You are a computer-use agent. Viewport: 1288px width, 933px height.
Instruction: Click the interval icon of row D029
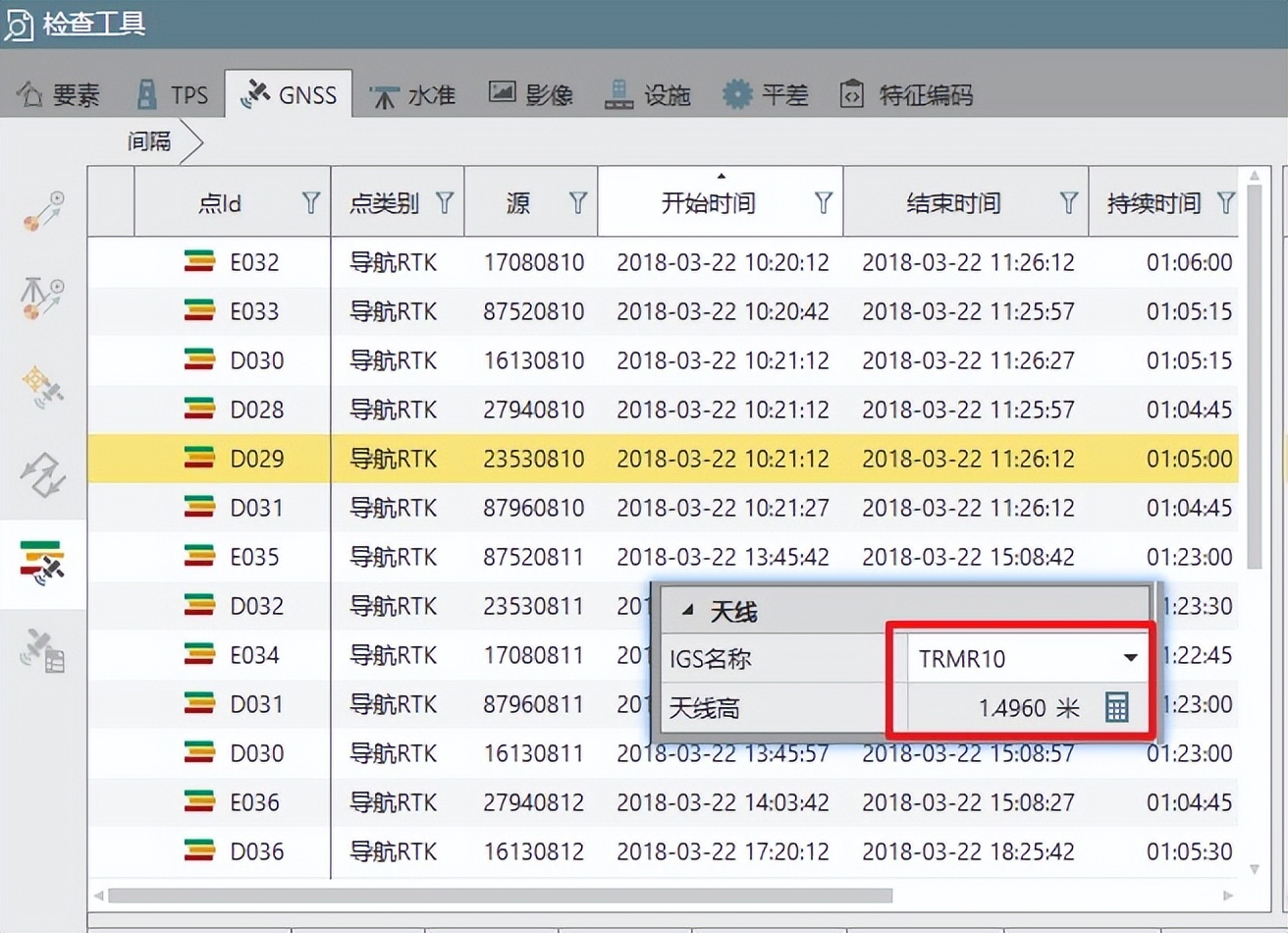pyautogui.click(x=199, y=458)
